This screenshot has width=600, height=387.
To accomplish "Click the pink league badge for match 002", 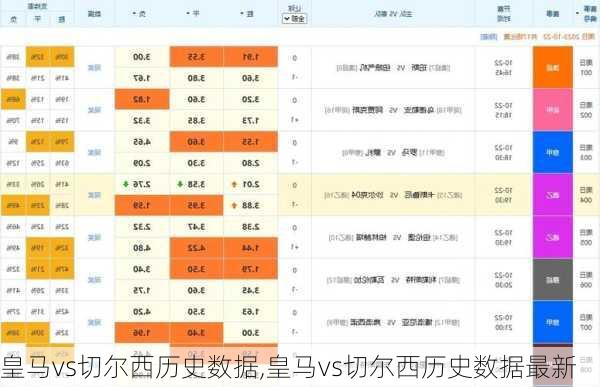I will click(x=553, y=110).
